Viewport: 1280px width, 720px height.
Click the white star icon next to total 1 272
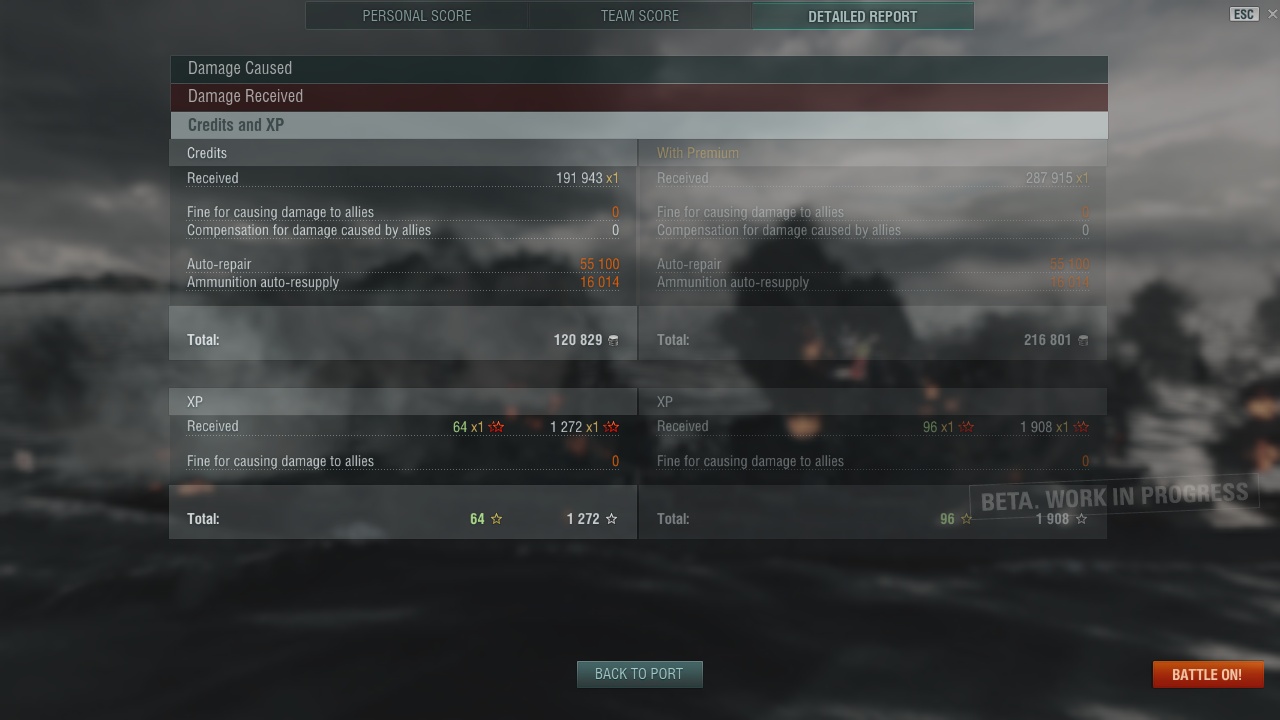point(611,519)
